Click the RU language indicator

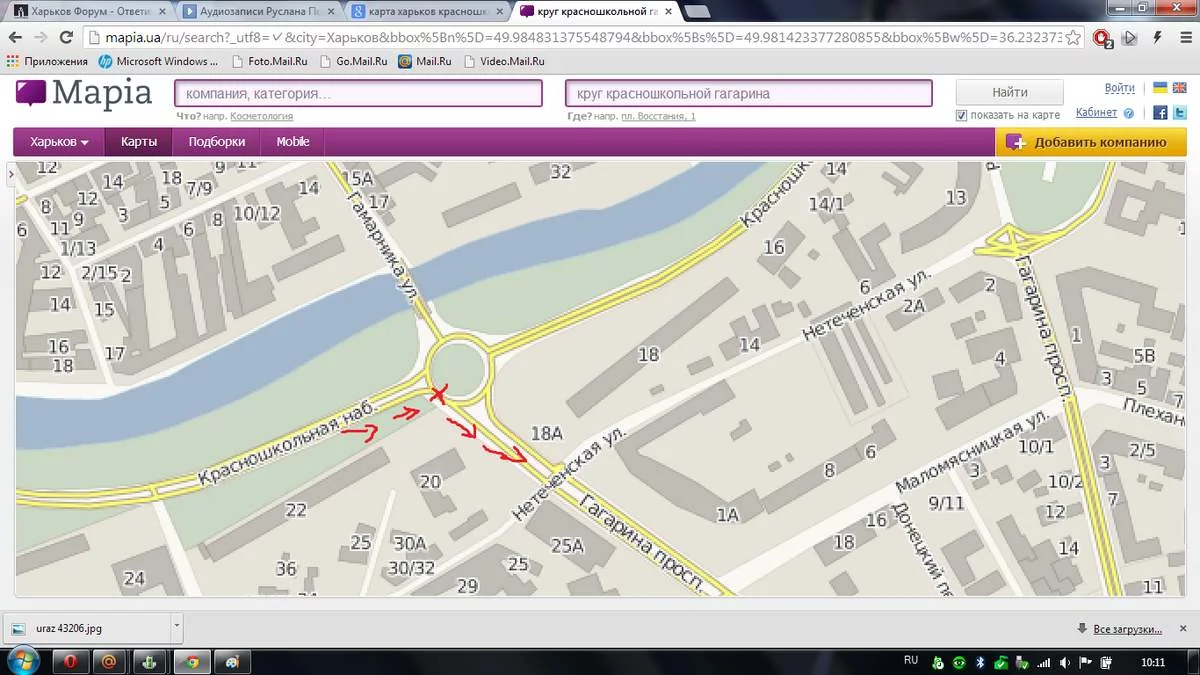tap(910, 661)
